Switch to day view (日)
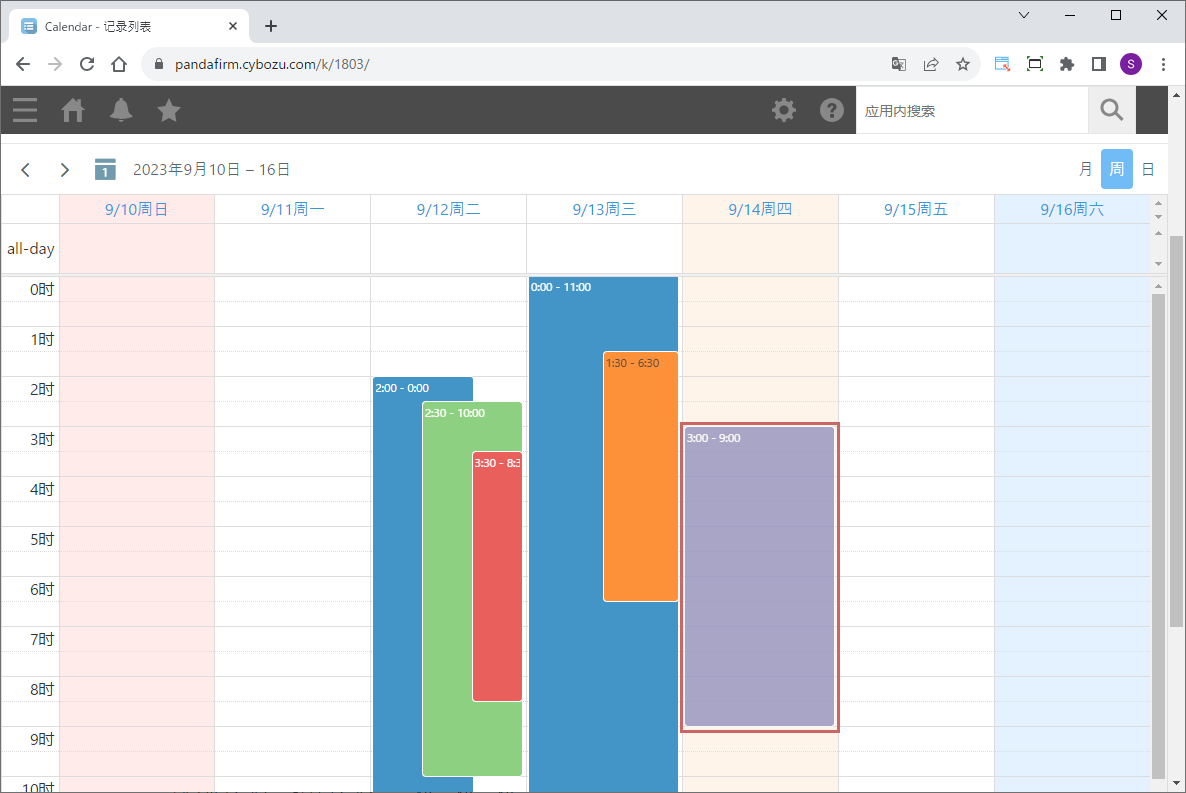 (x=1148, y=170)
